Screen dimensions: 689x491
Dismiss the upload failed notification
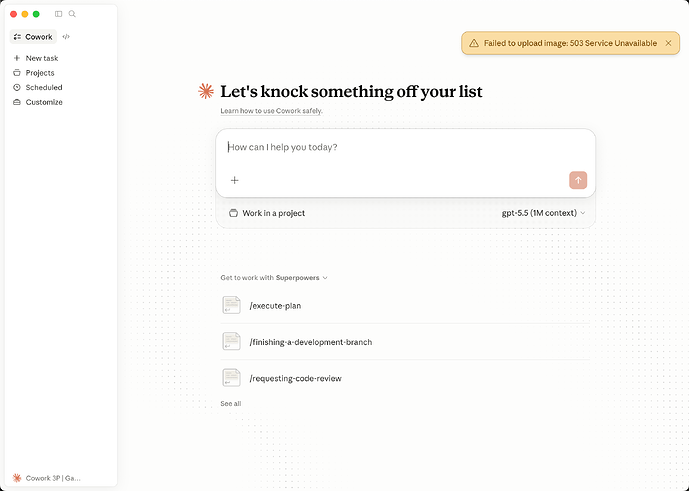click(668, 43)
